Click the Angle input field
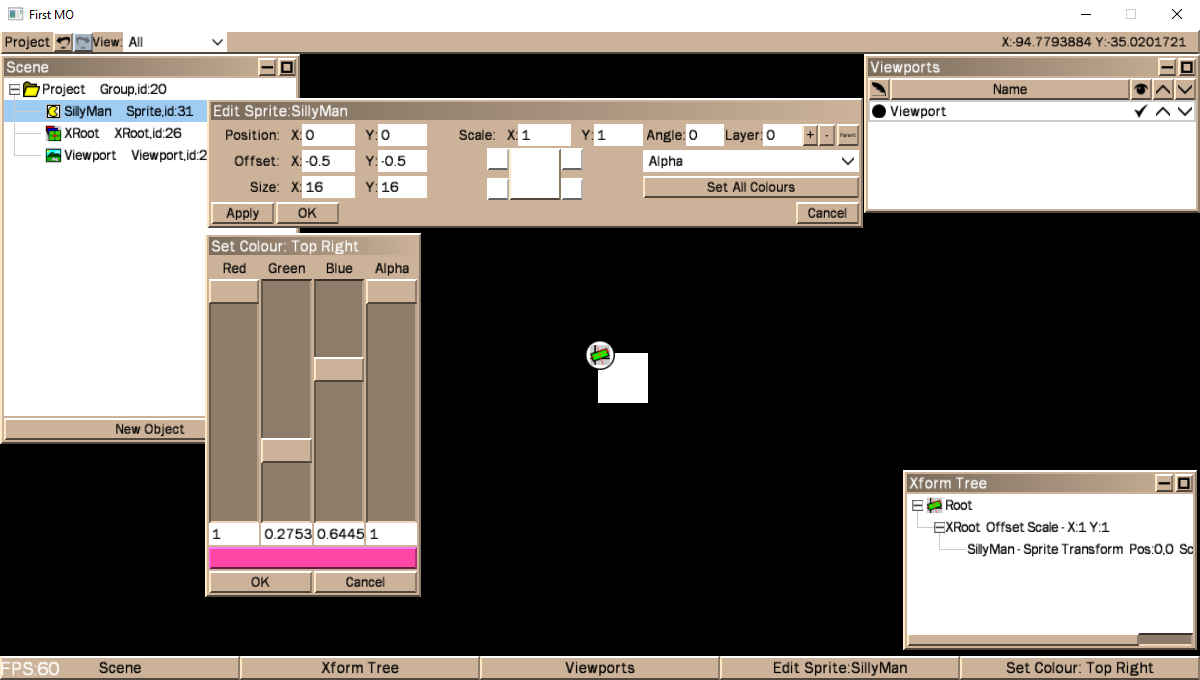The height and width of the screenshot is (680, 1200). 704,135
